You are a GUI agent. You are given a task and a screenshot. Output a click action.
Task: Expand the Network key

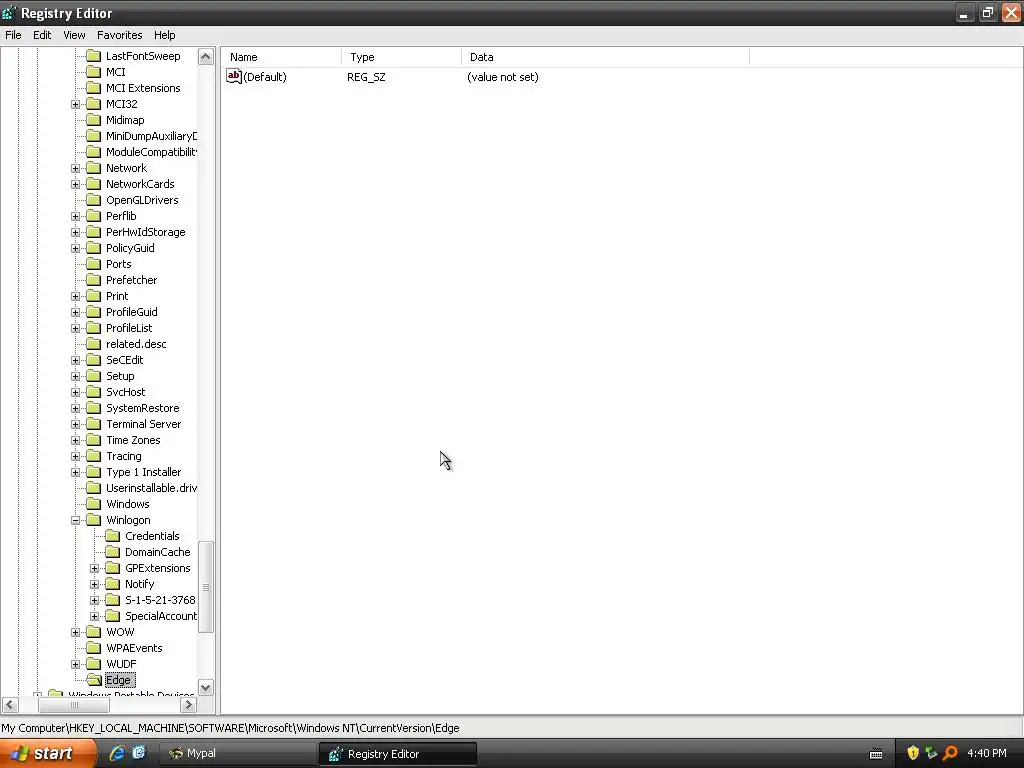[x=76, y=168]
